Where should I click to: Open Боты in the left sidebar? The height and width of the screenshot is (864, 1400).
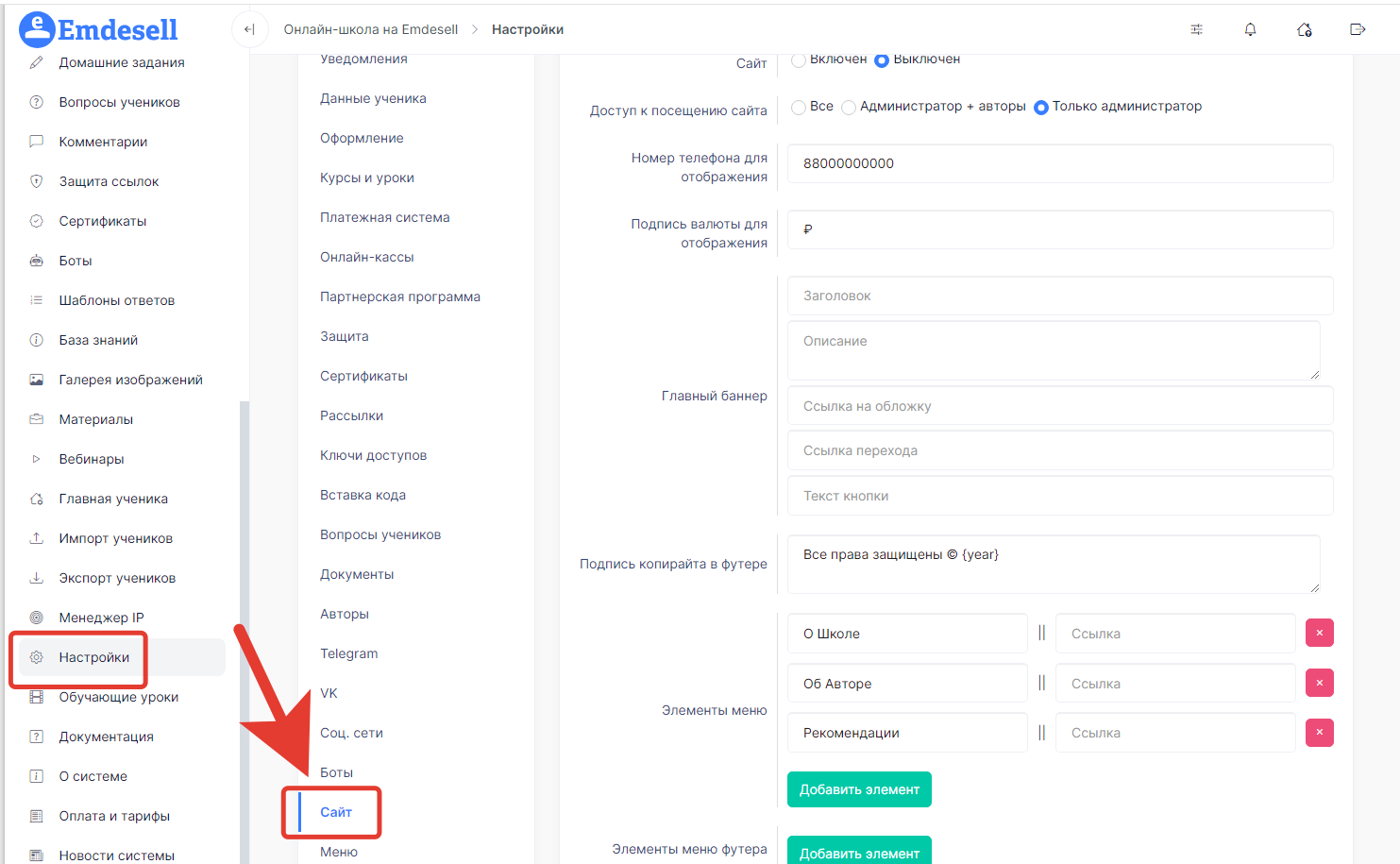pos(76,261)
